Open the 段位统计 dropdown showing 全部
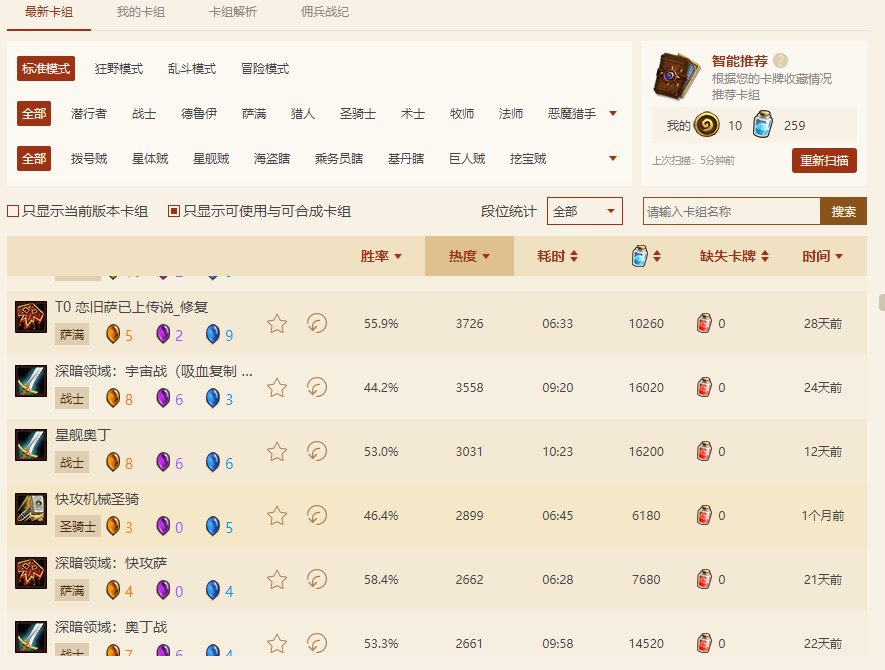Viewport: 885px width, 670px height. [584, 212]
